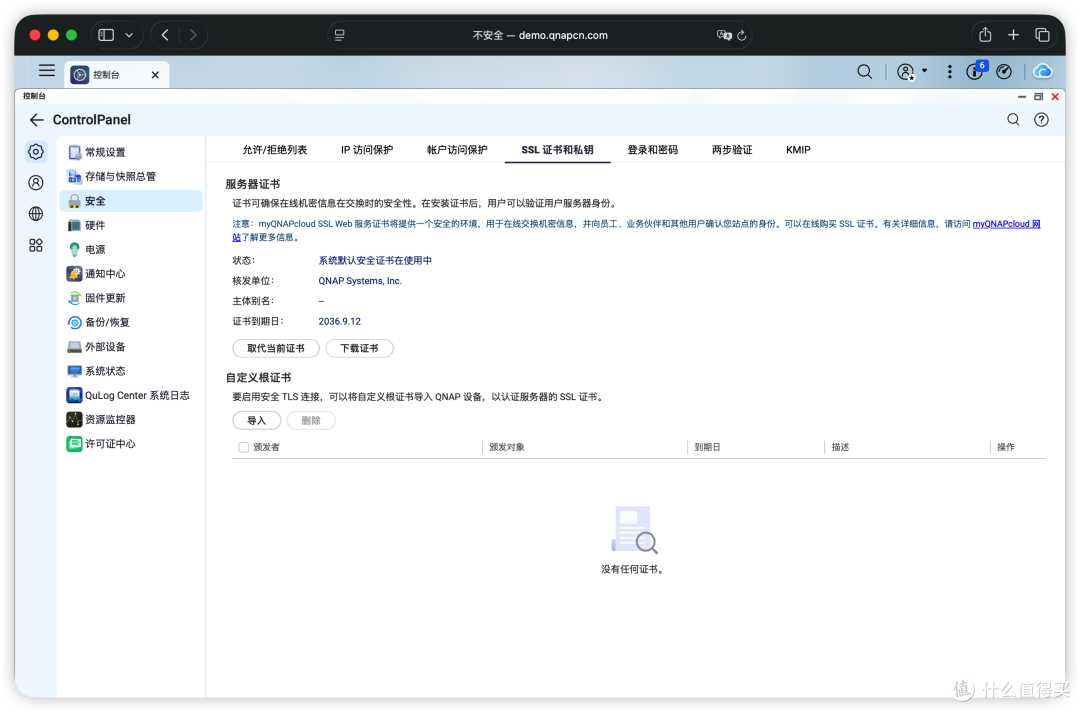Click the reader page icon in address bar

coord(340,35)
